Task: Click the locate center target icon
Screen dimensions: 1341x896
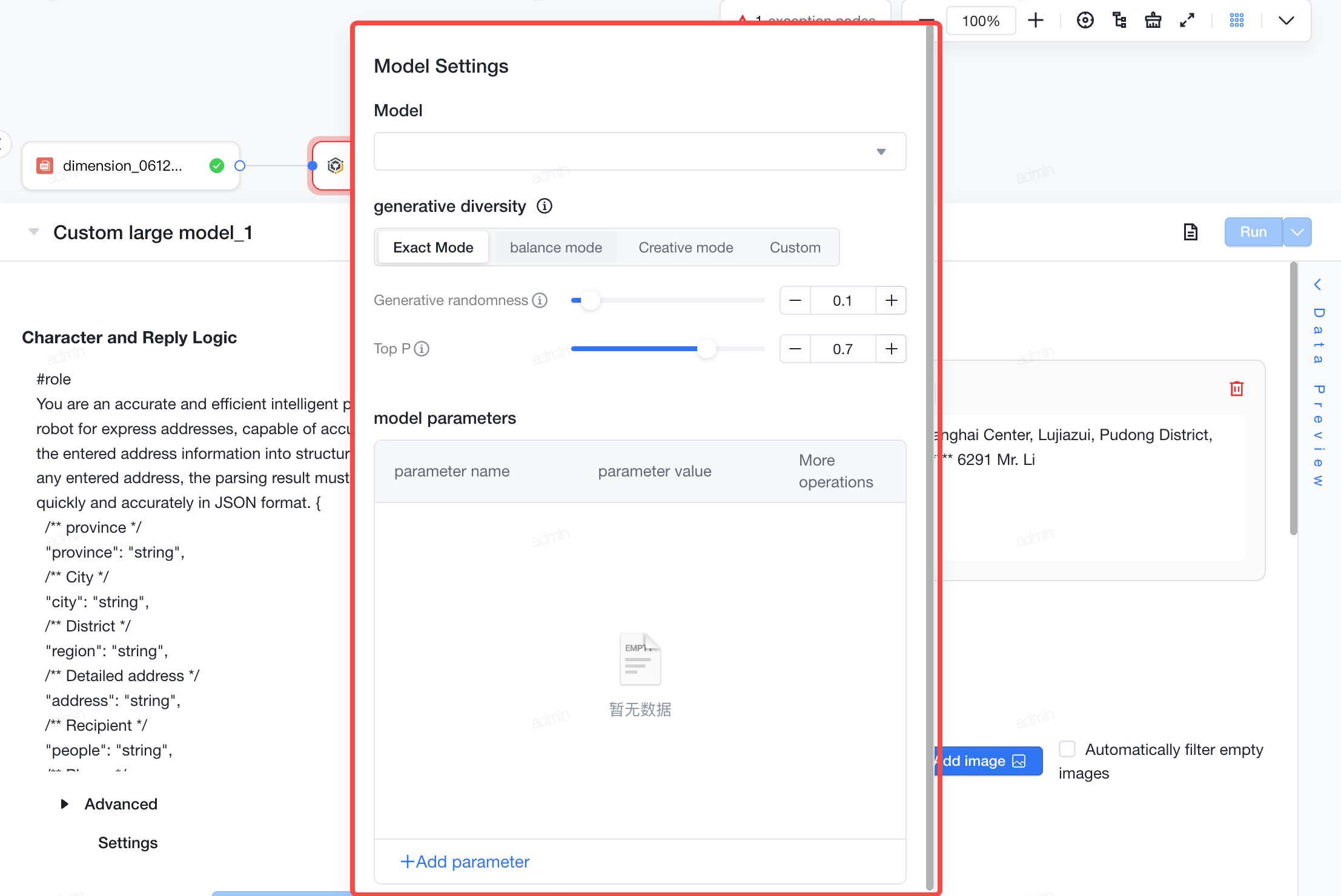Action: [1085, 21]
